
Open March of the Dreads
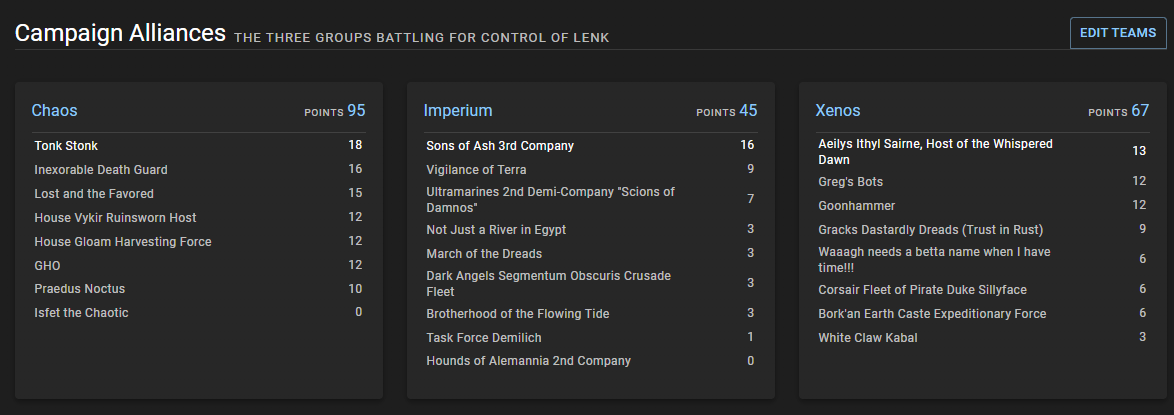click(484, 254)
